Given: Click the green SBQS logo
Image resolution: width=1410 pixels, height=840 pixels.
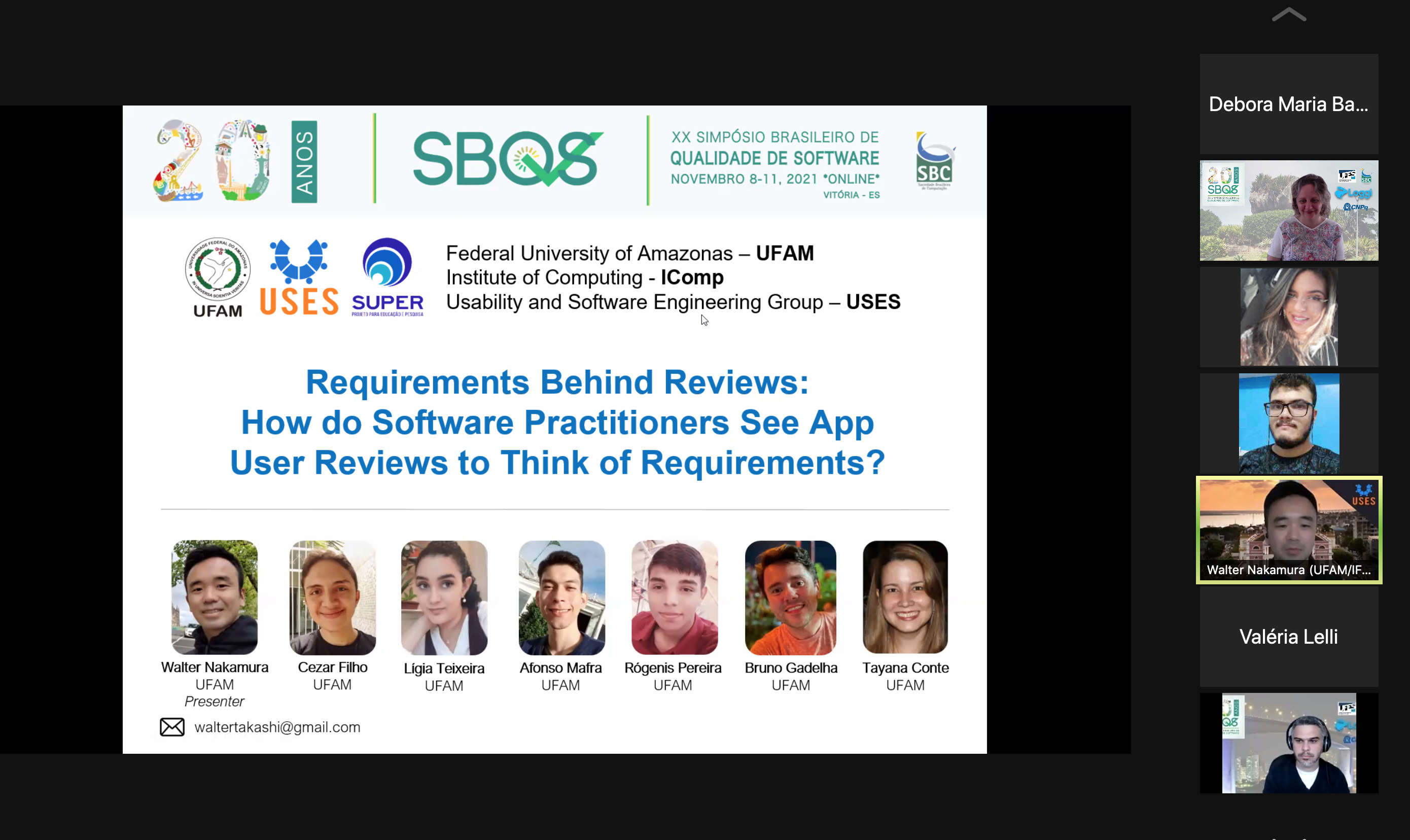Looking at the screenshot, I should [507, 158].
